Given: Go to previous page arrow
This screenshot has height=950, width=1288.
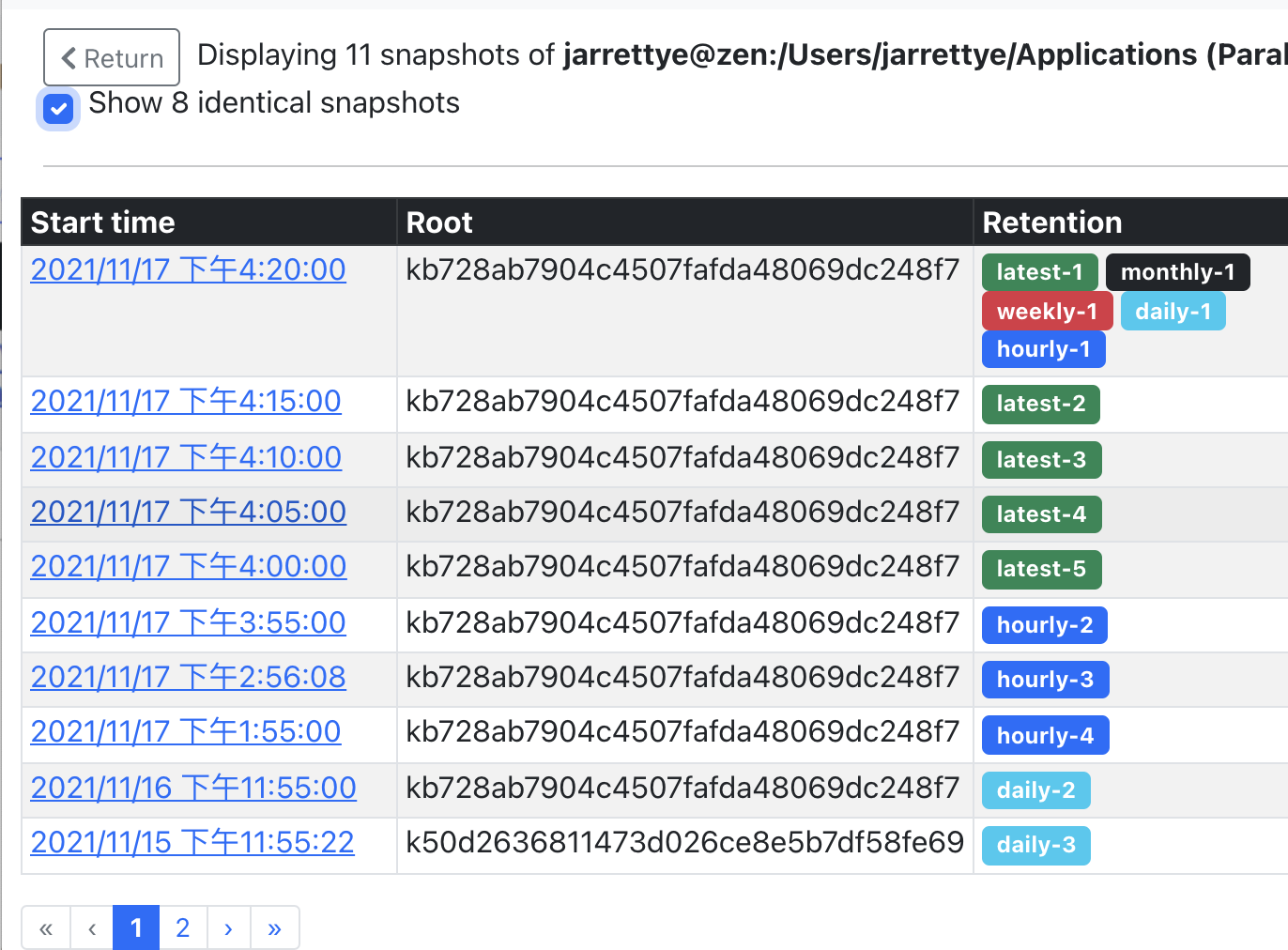Looking at the screenshot, I should [x=91, y=928].
